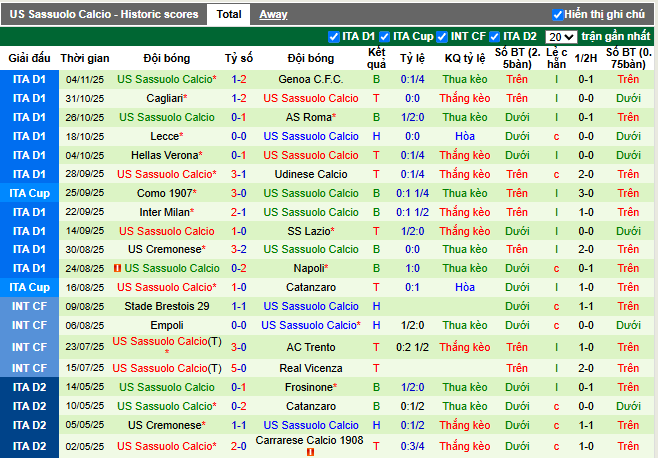Click the 1-2 score of Sassuolo vs Genoa
Screen dimensions: 658x458
(x=239, y=79)
